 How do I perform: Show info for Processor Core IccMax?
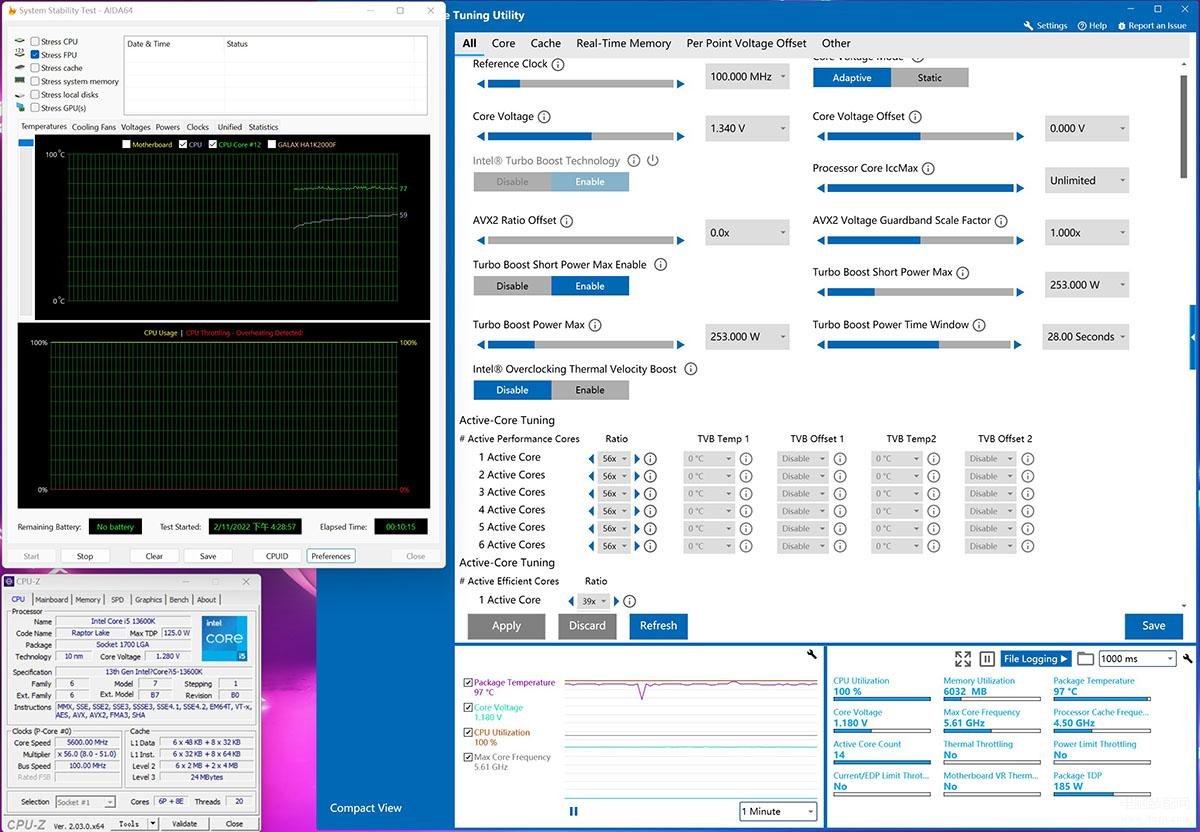click(x=928, y=169)
